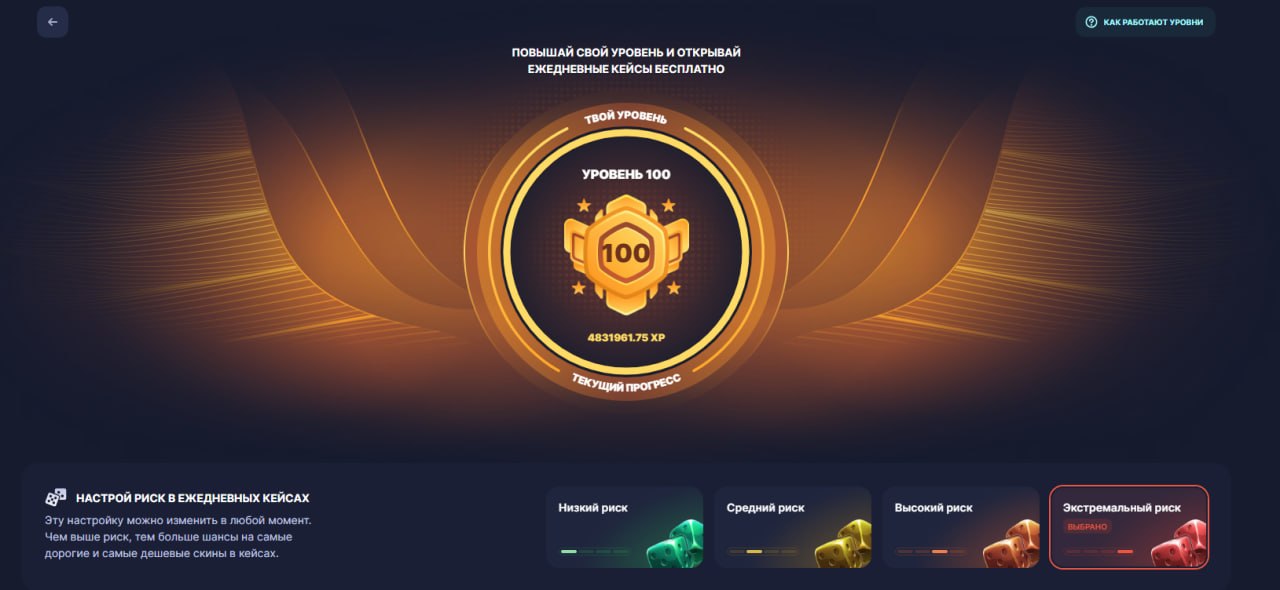Click the ТЕКУЩИЙ ПРОГРЕСС label on the ring
Screen dimensions: 1280x590
pyautogui.click(x=626, y=382)
